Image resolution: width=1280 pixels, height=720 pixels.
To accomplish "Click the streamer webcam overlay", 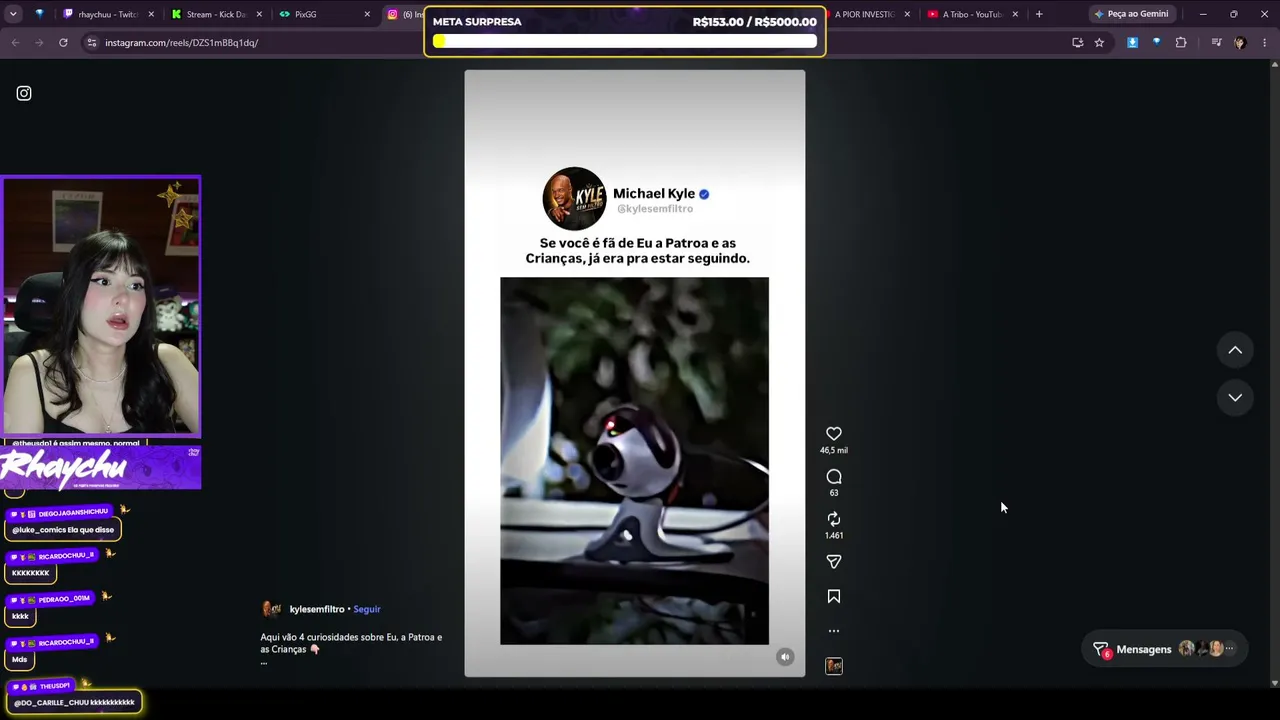I will point(101,306).
